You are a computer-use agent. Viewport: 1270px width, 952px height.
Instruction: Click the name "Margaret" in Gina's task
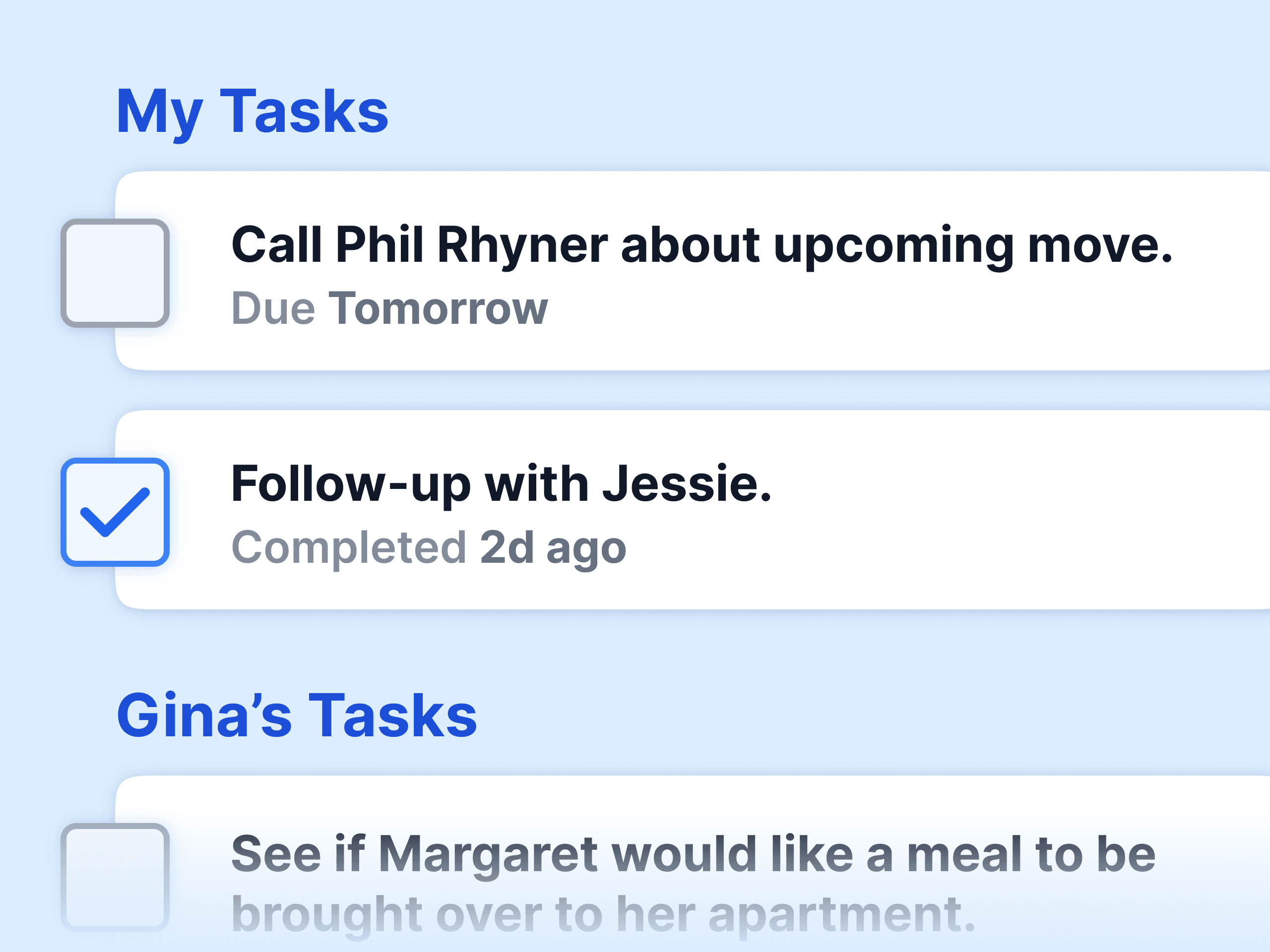[x=488, y=854]
